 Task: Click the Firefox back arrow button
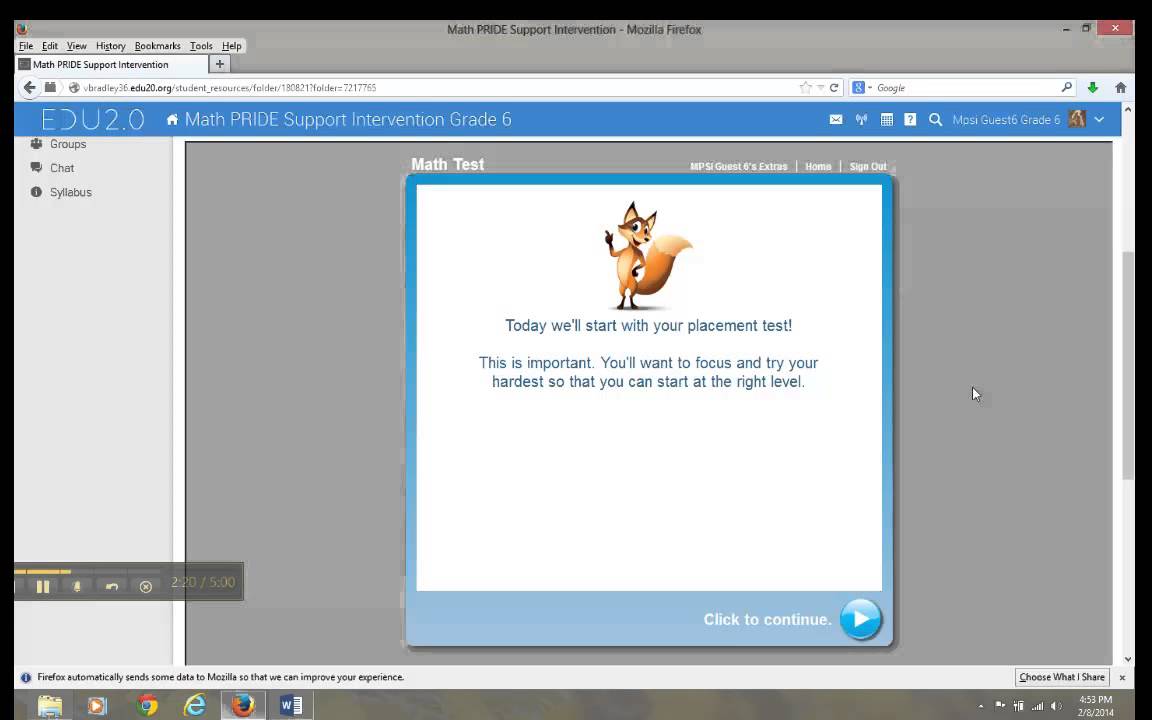(29, 87)
